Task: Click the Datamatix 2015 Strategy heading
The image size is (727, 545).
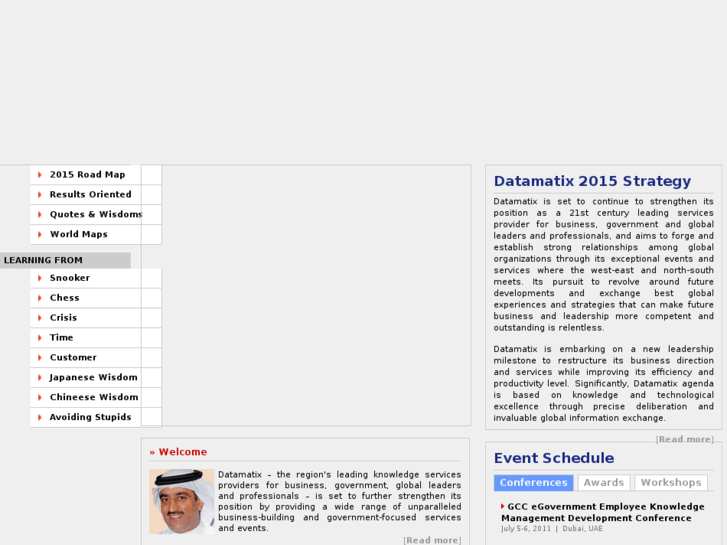Action: click(592, 181)
